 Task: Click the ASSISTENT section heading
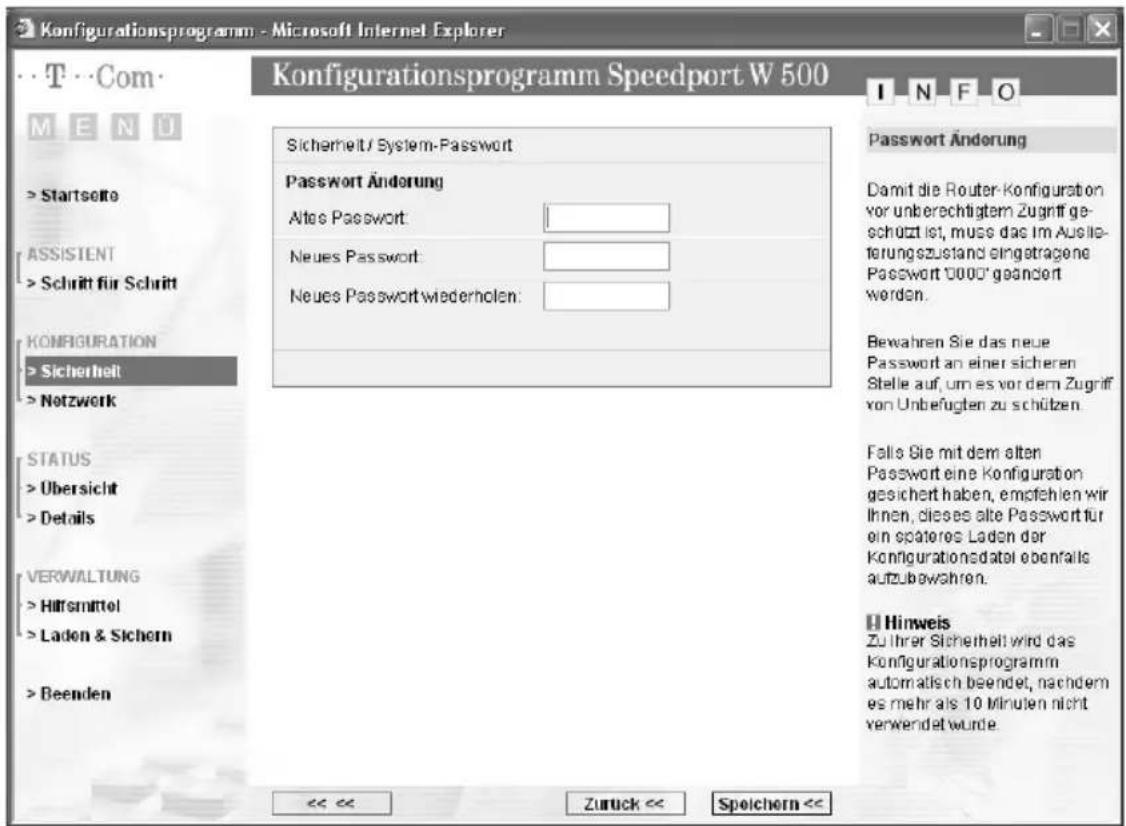click(x=70, y=254)
